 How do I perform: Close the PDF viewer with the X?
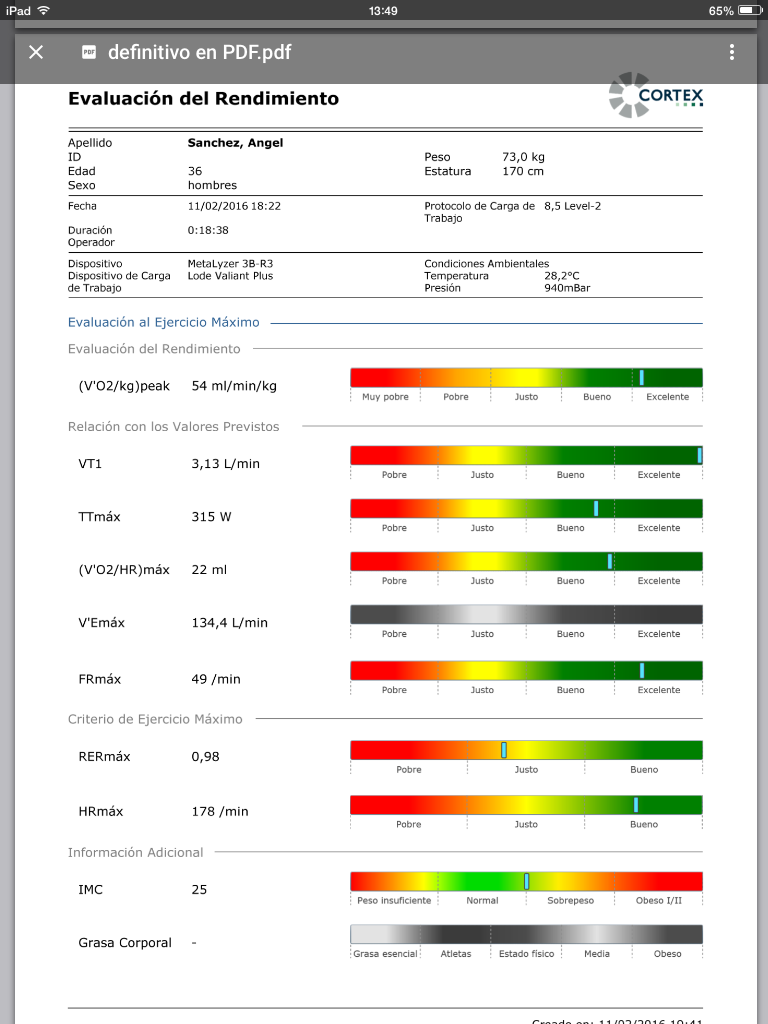click(36, 52)
